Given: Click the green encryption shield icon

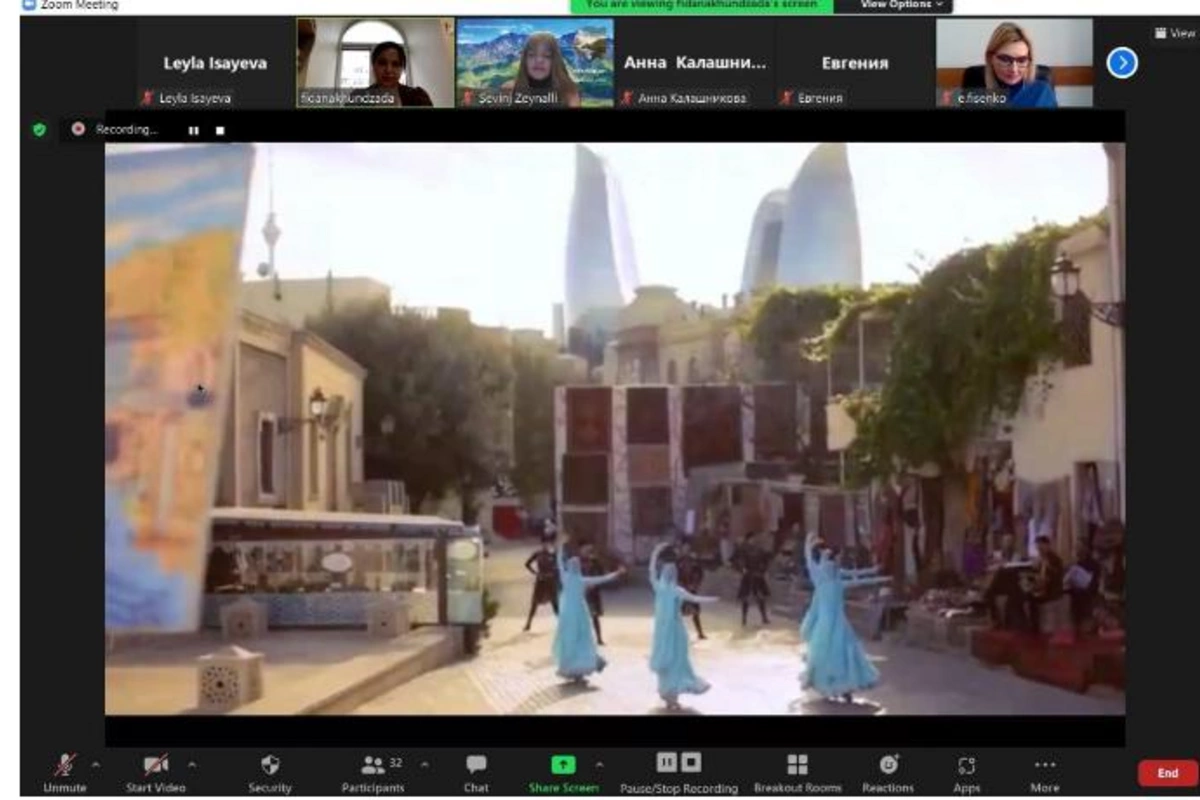Looking at the screenshot, I should 39,129.
